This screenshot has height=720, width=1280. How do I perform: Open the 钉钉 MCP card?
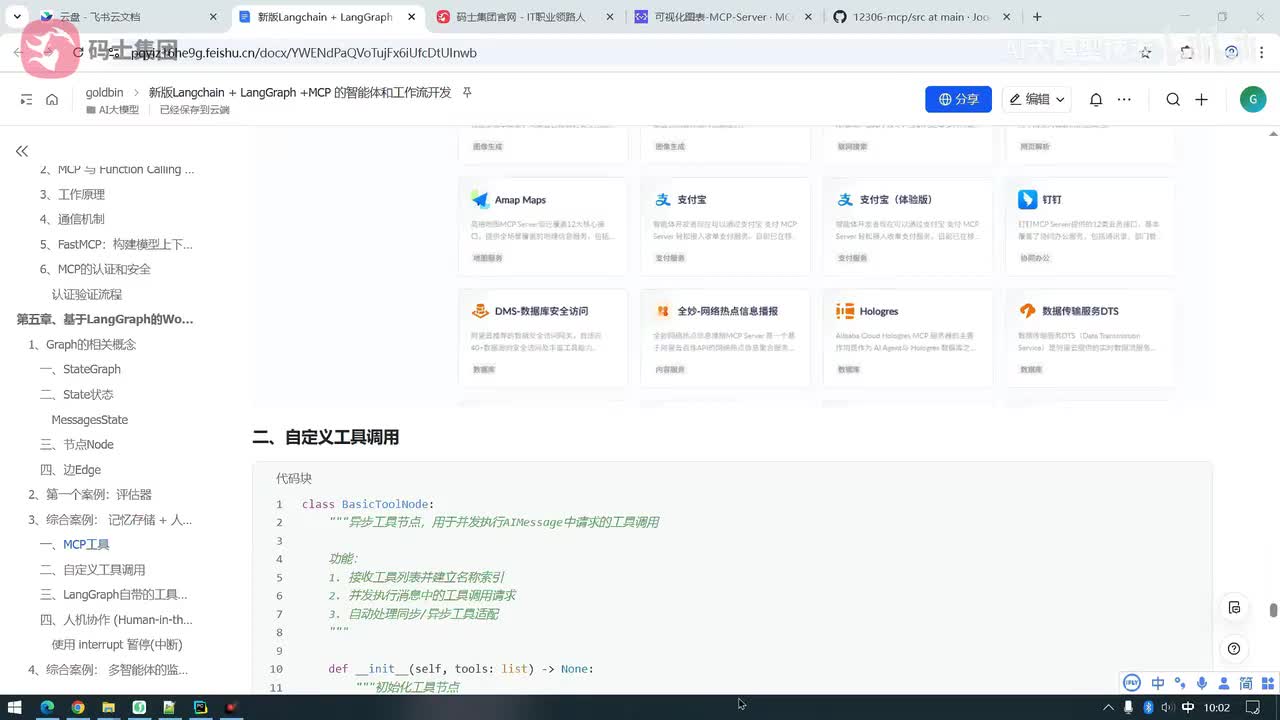[x=1090, y=226]
